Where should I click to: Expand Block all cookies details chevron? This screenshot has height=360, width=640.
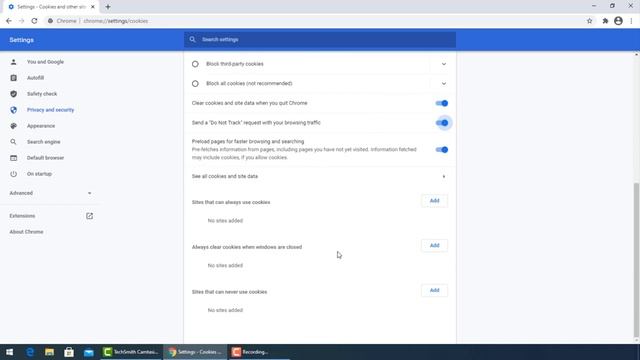[x=444, y=84]
